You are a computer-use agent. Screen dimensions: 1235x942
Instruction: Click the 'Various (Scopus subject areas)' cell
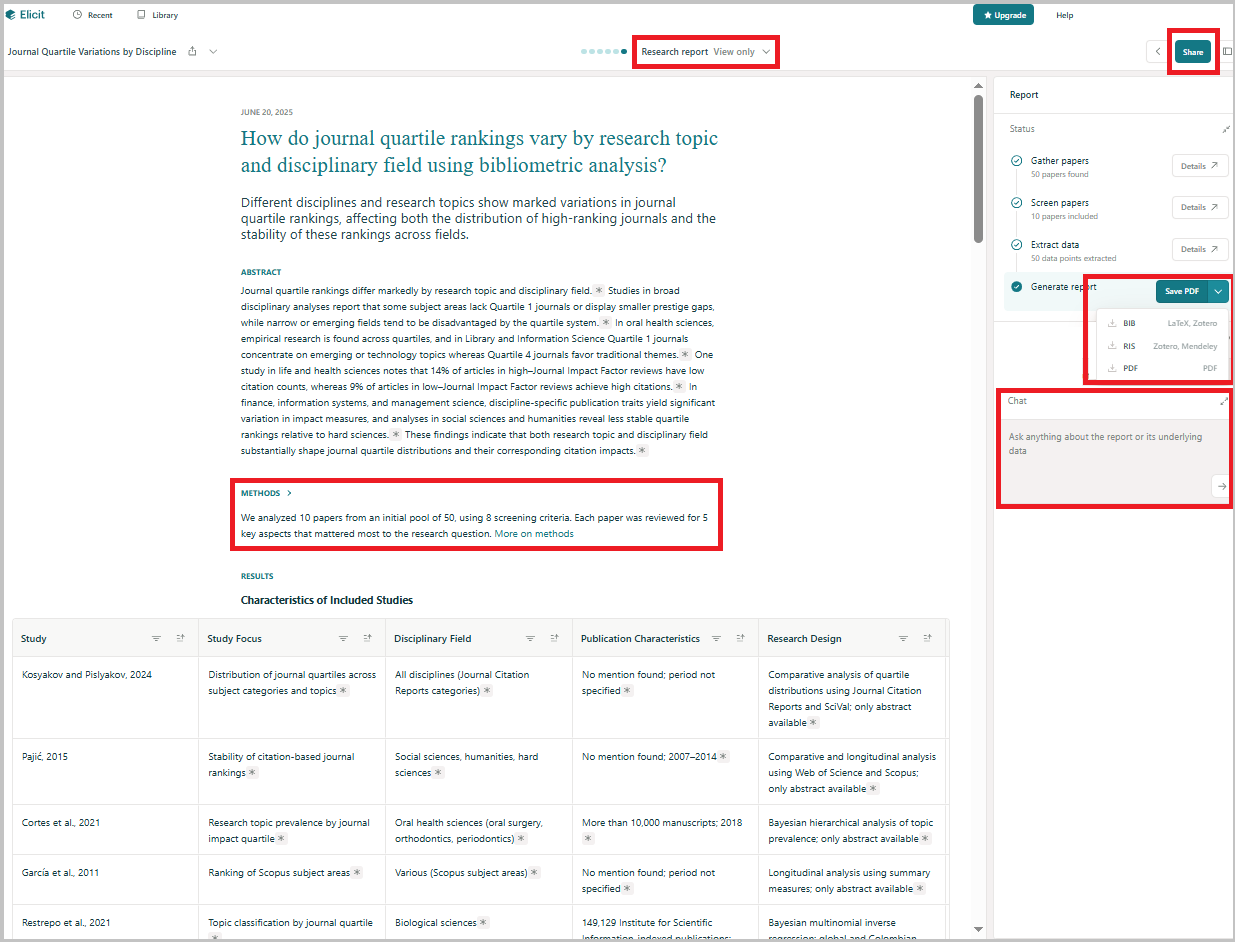pos(479,879)
